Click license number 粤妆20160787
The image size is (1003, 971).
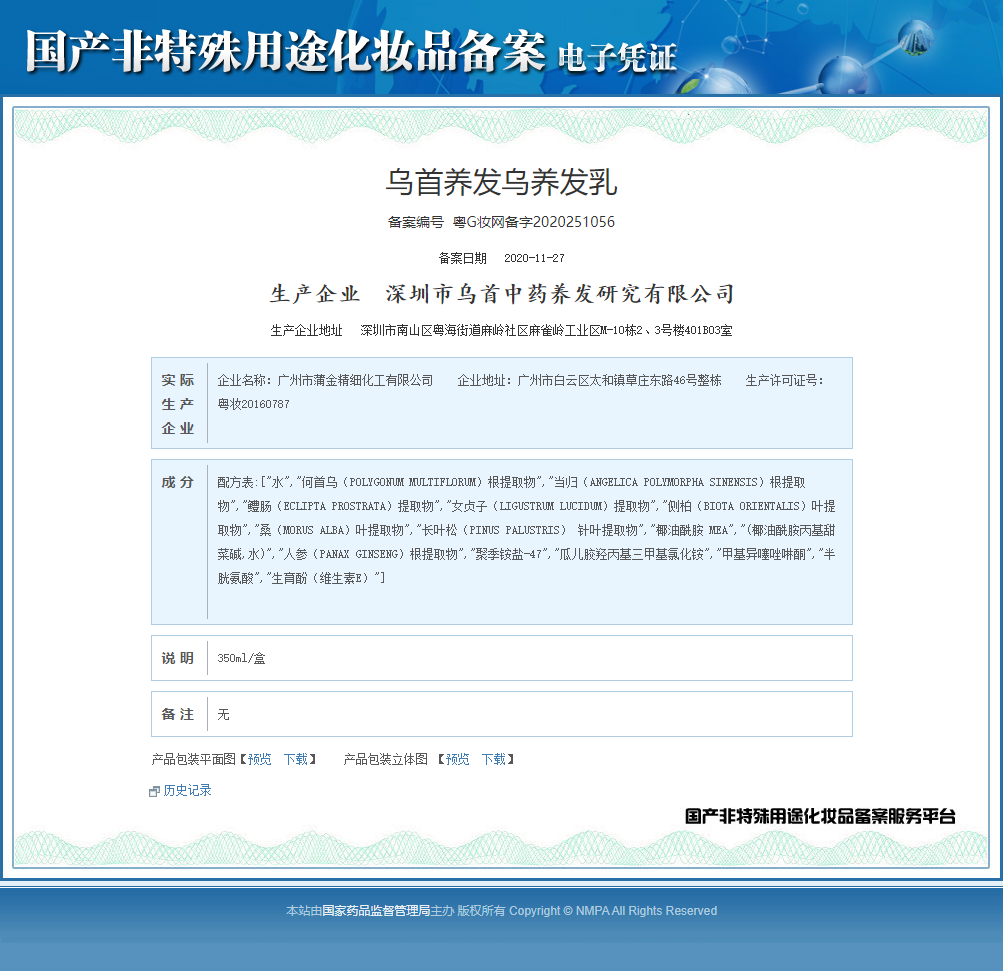click(x=253, y=404)
